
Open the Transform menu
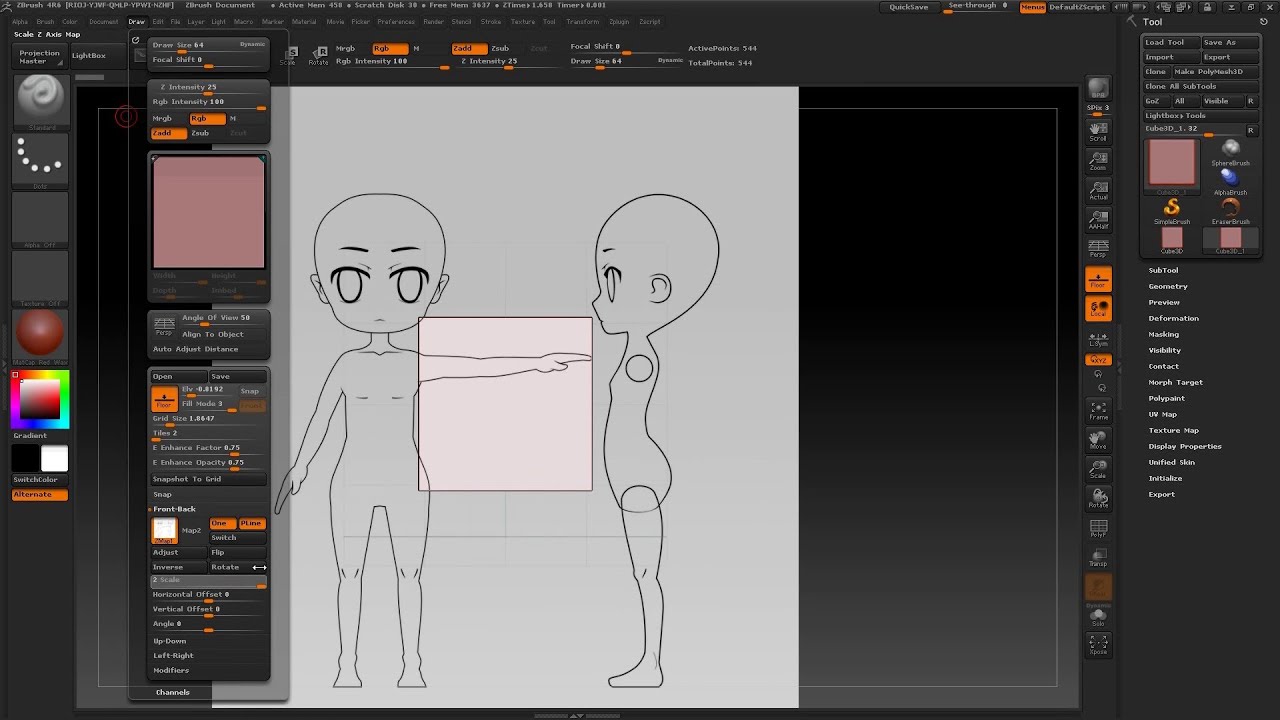pyautogui.click(x=582, y=21)
